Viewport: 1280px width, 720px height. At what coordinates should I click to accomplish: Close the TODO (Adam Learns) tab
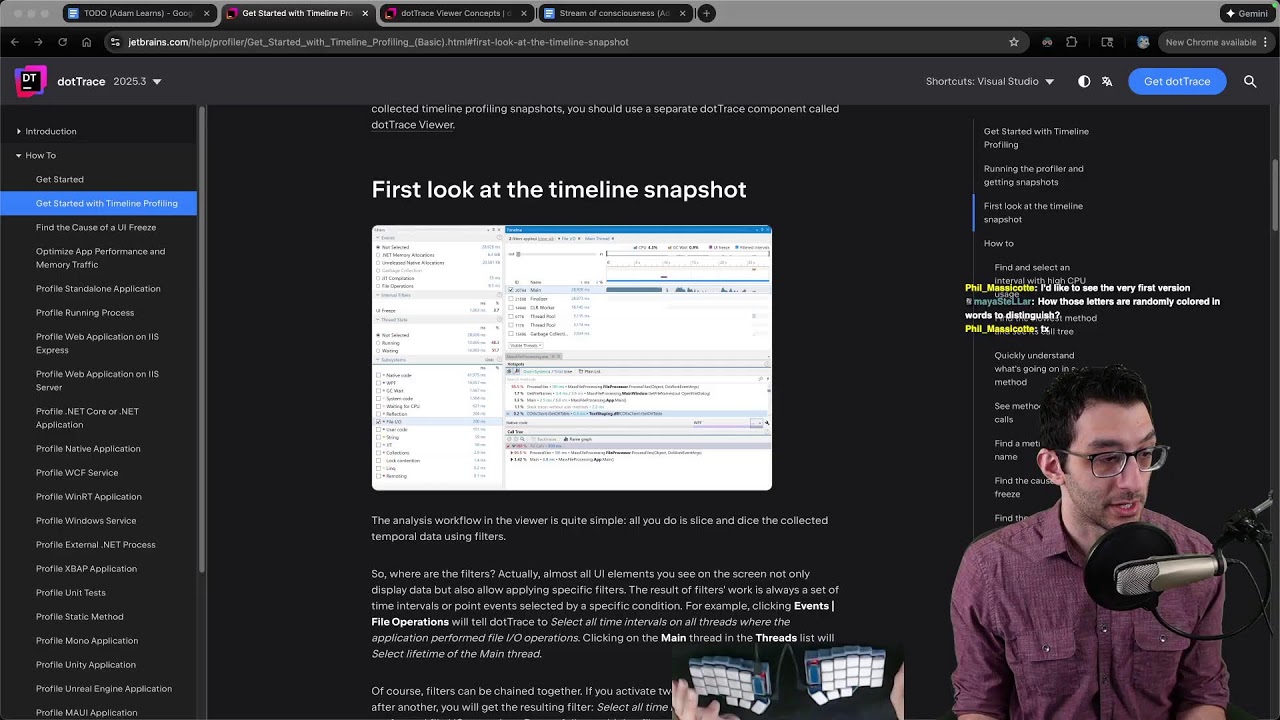pyautogui.click(x=206, y=13)
